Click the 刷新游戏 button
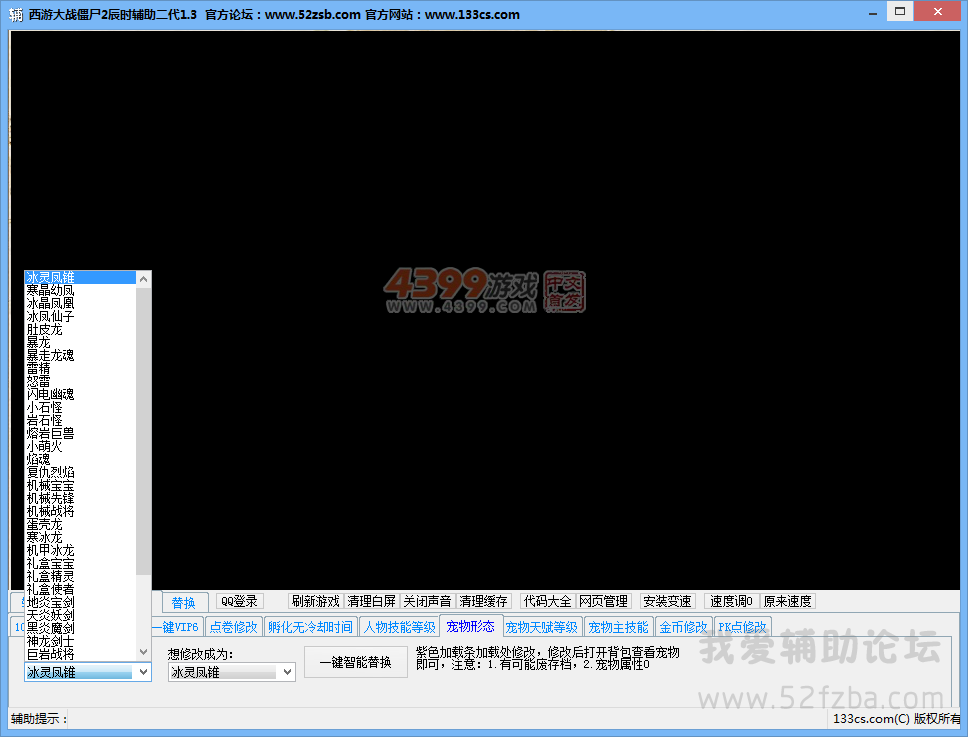This screenshot has width=968, height=737. point(315,601)
